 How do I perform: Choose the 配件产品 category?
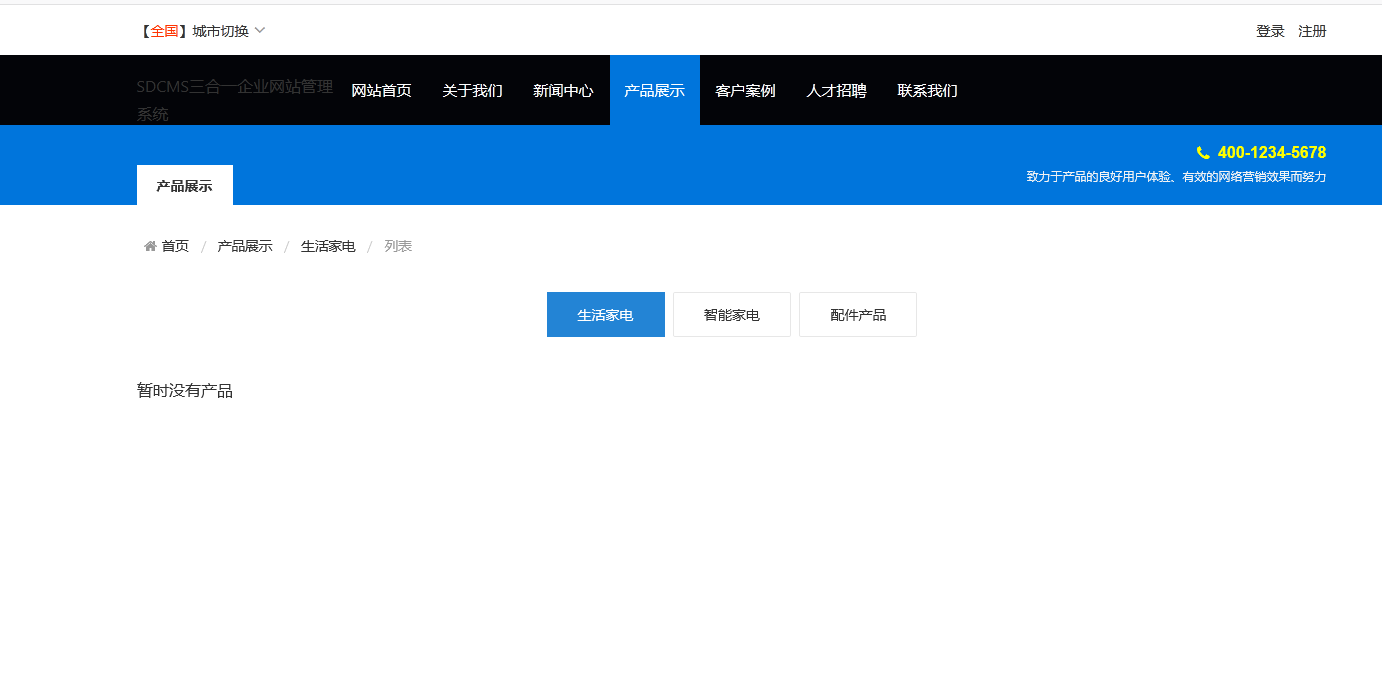[857, 314]
